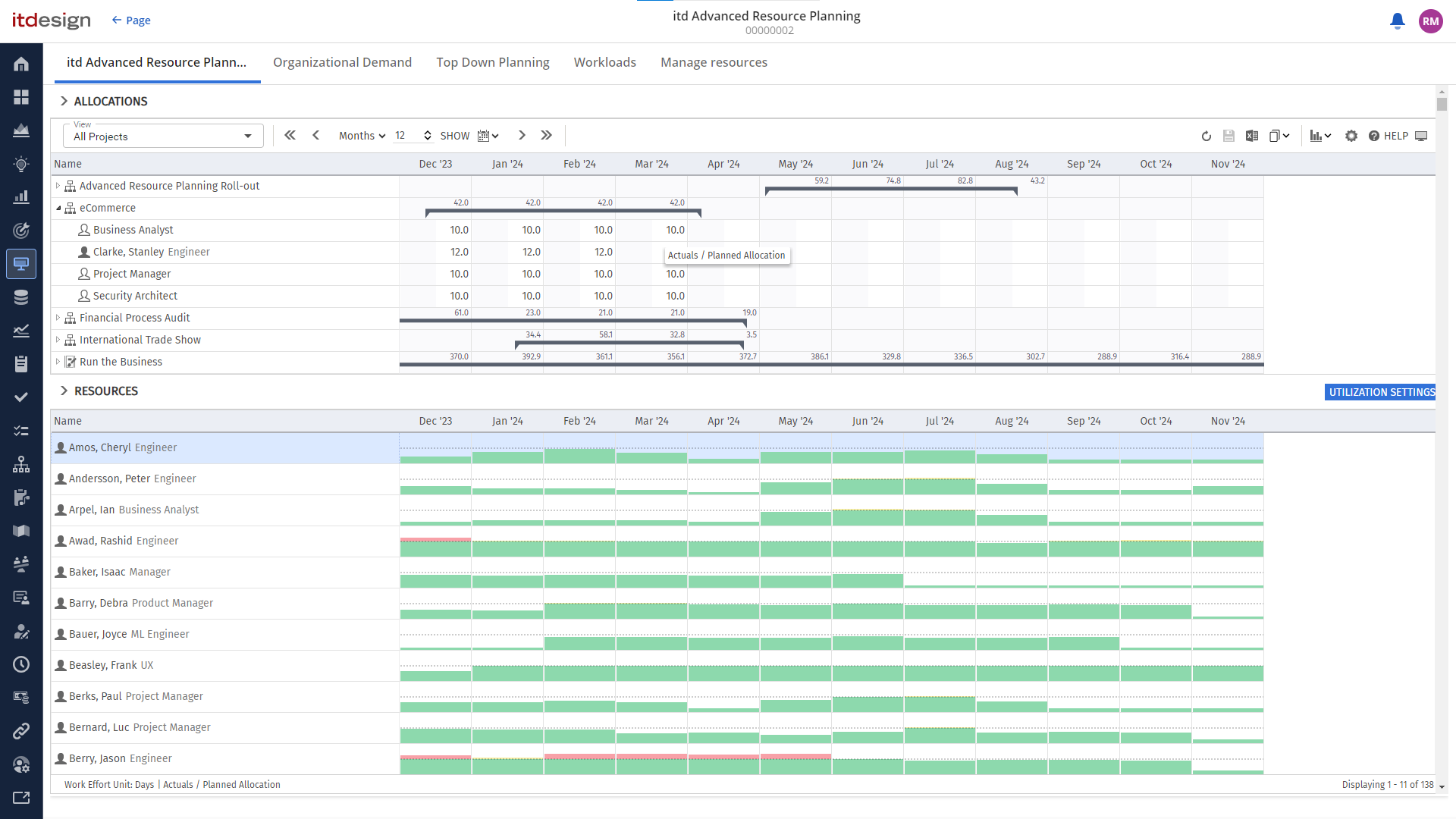Viewport: 1456px width, 819px height.
Task: Click the clipboard sidebar icon
Action: coord(21,364)
